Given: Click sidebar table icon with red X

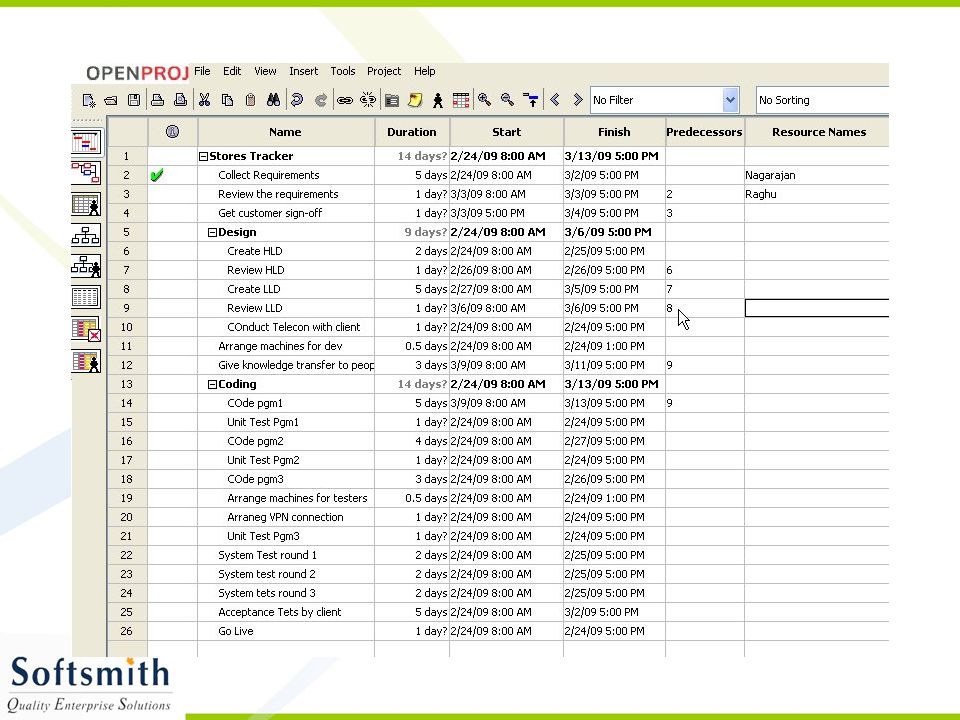Looking at the screenshot, I should 86,329.
